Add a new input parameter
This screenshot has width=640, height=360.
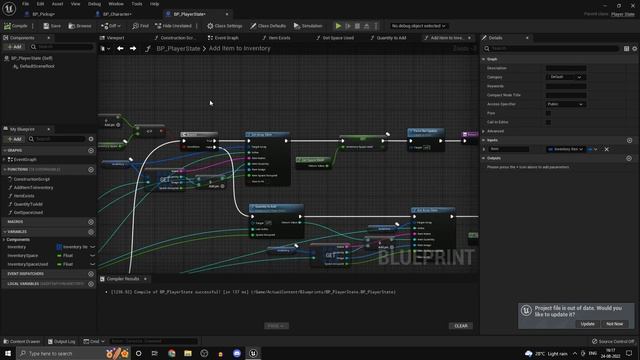click(629, 140)
